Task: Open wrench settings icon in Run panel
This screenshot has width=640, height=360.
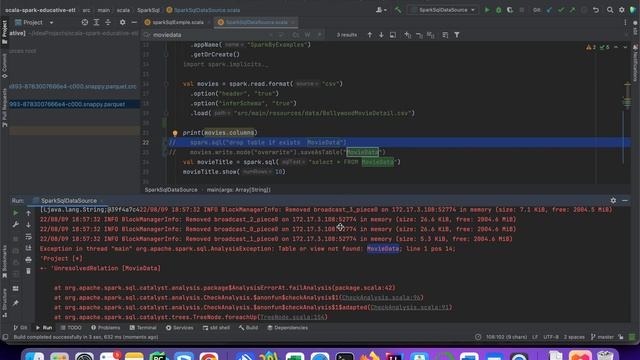Action: (16, 224)
